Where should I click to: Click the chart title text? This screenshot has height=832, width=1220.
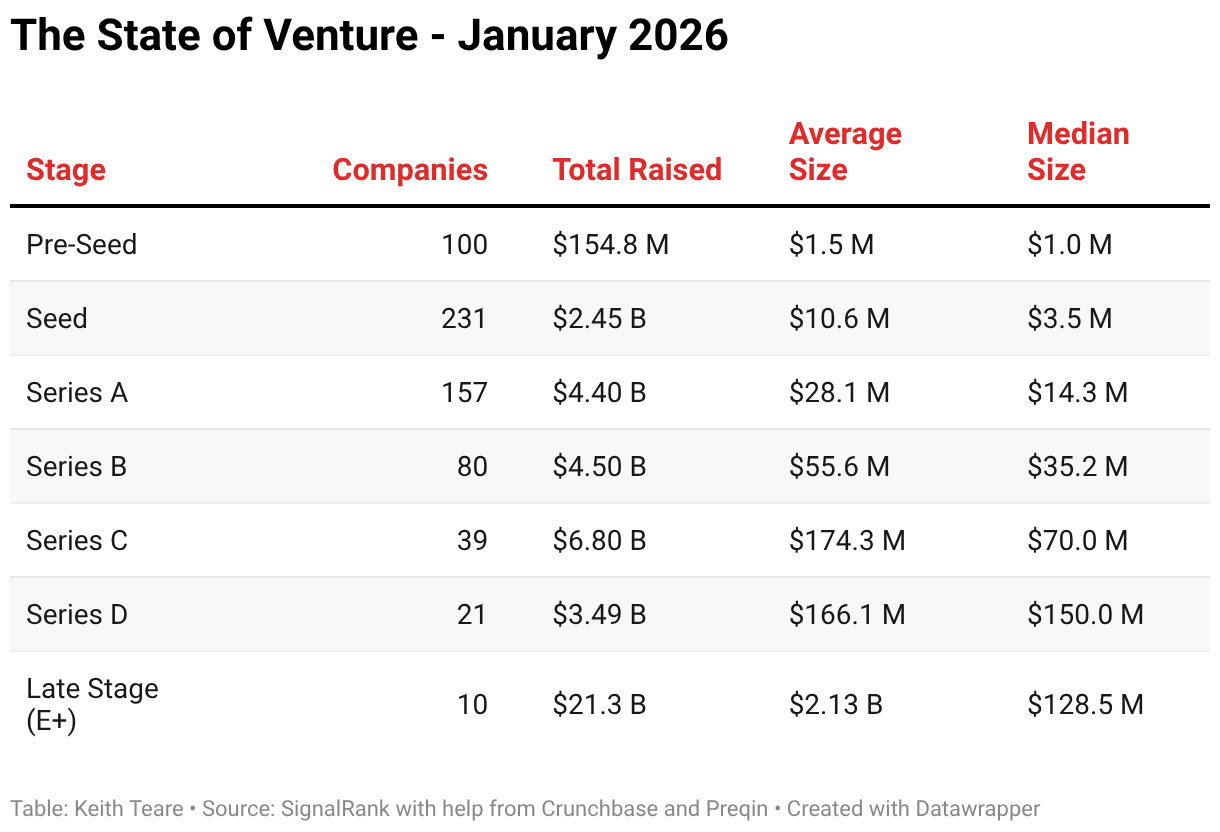point(369,37)
